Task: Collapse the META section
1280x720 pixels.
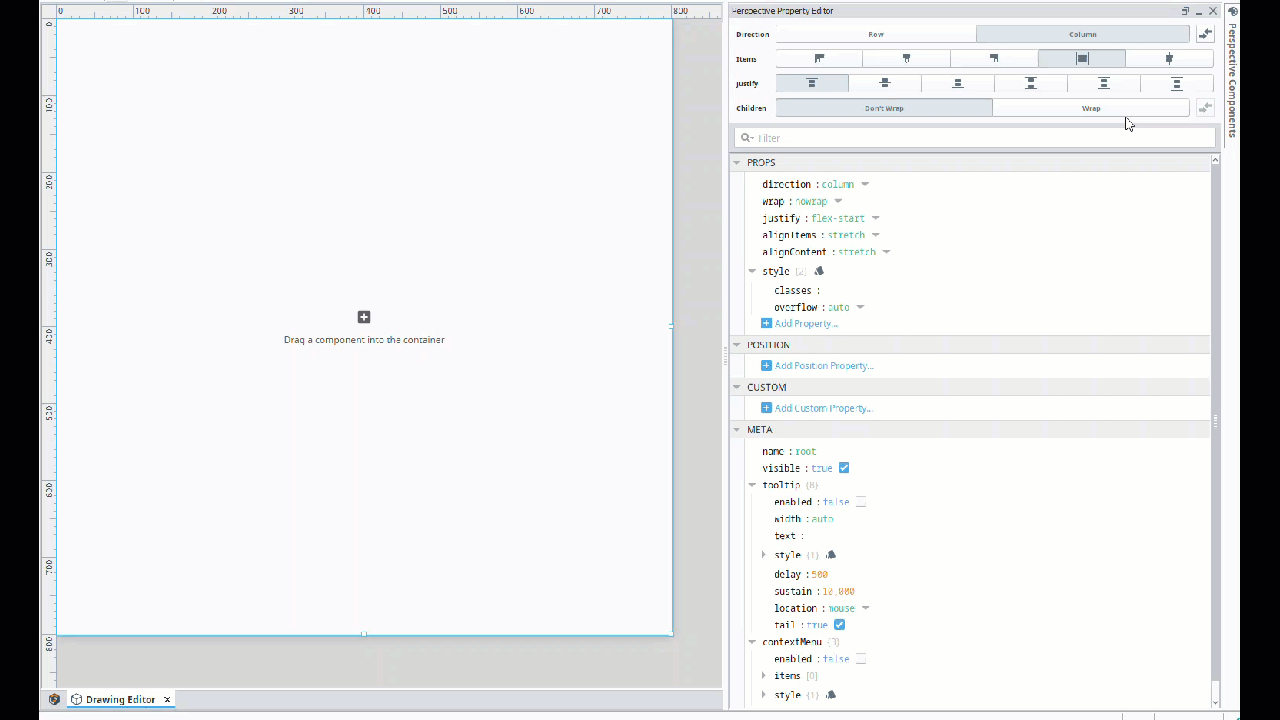Action: (737, 430)
